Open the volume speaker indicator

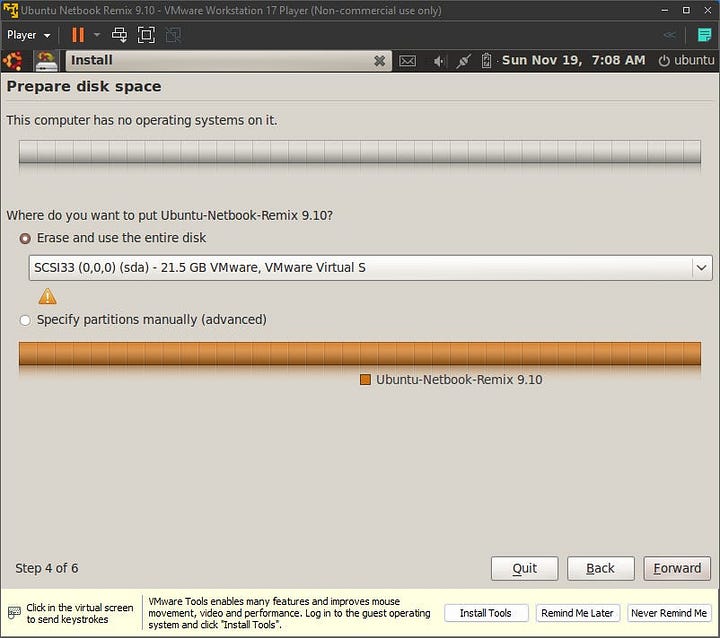(439, 61)
